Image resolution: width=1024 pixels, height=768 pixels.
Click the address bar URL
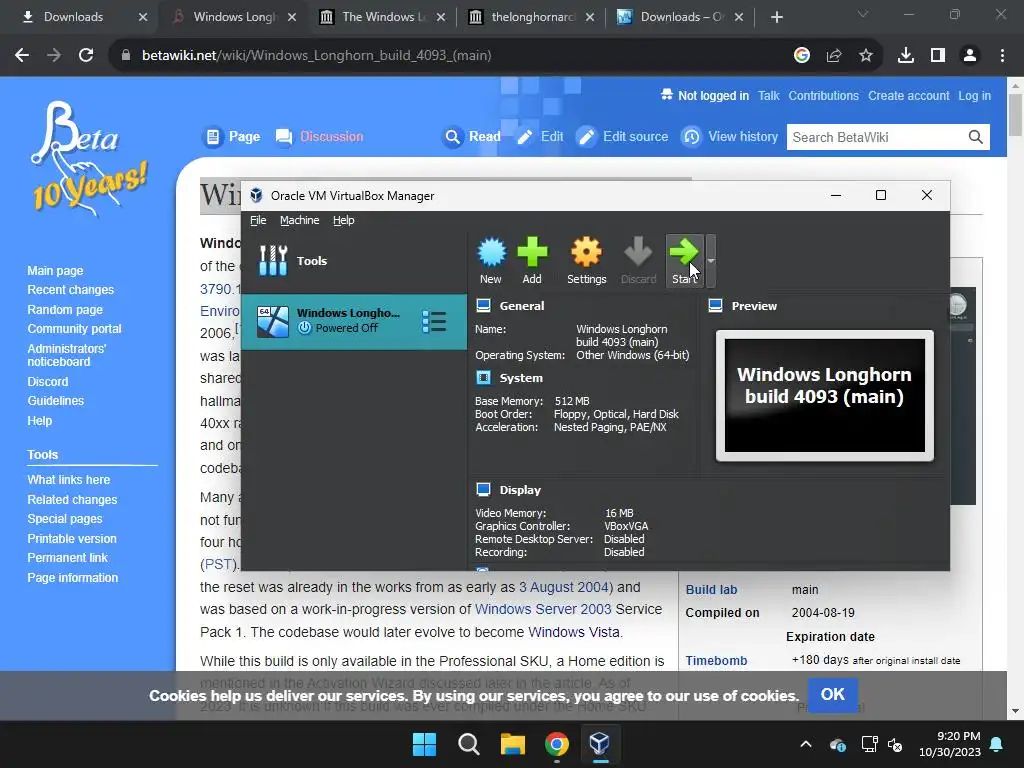pos(317,56)
